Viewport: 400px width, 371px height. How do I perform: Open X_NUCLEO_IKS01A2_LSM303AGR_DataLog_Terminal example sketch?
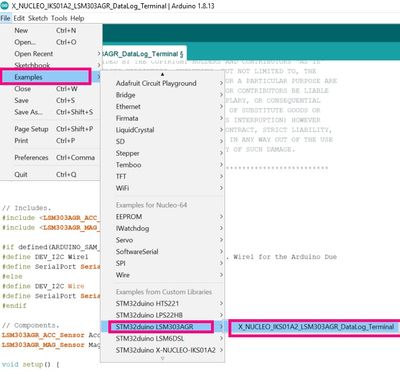315,327
